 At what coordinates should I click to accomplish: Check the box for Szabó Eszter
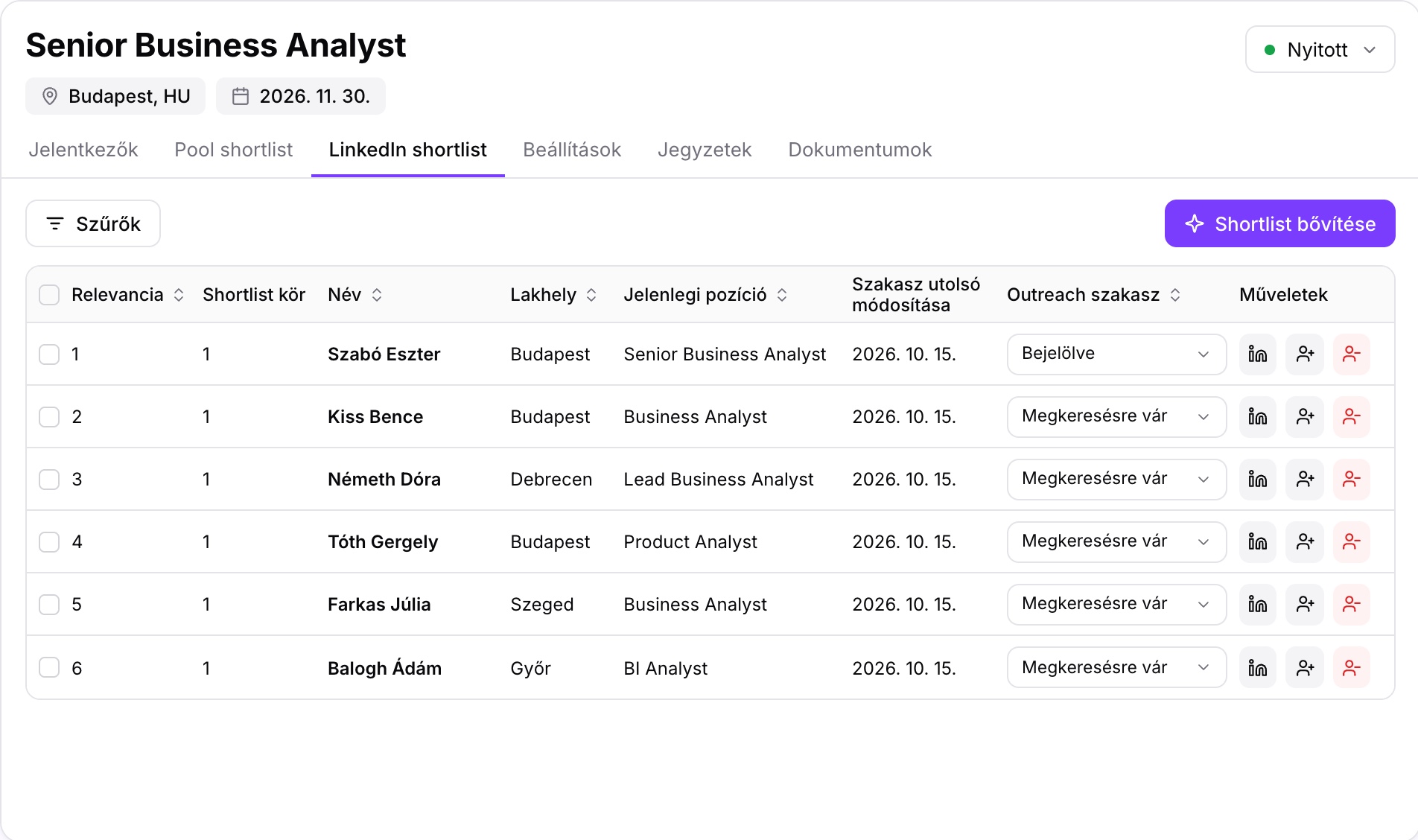pos(49,354)
